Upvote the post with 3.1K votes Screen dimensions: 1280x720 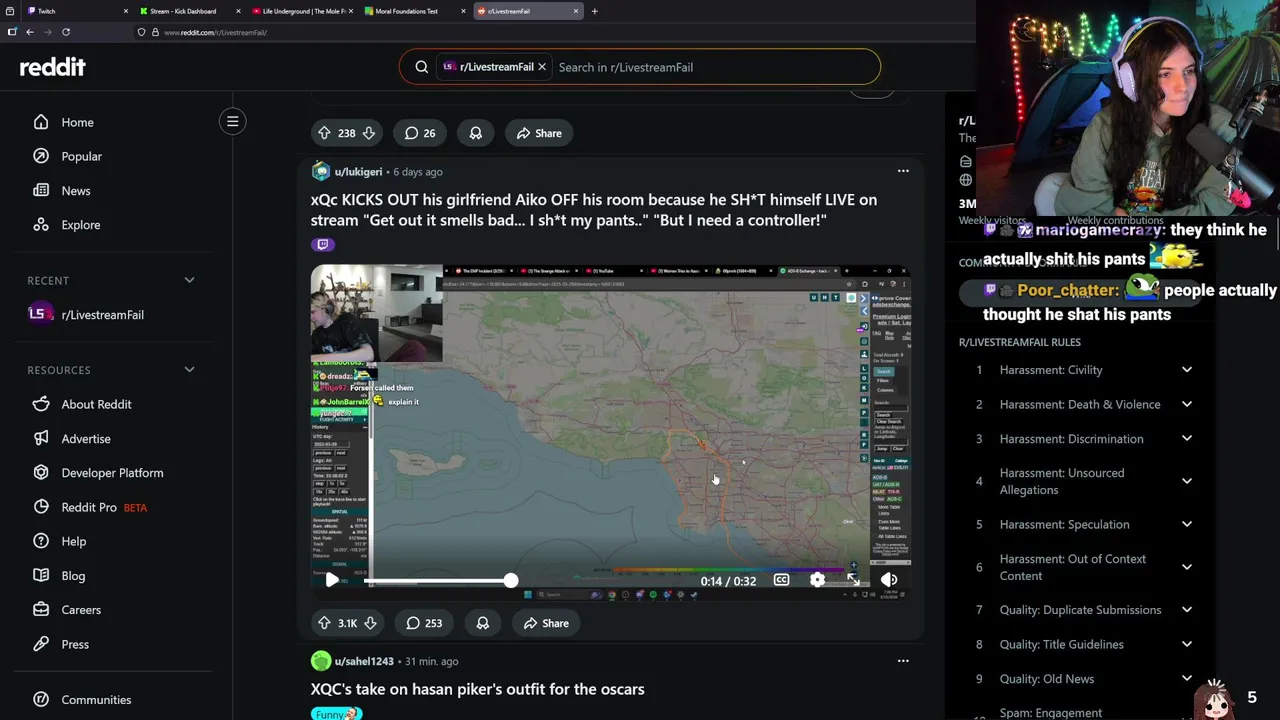pyautogui.click(x=324, y=623)
